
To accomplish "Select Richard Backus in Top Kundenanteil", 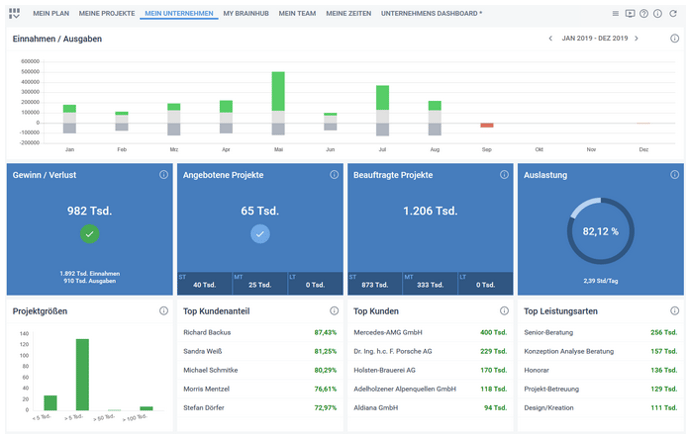I will (x=208, y=332).
